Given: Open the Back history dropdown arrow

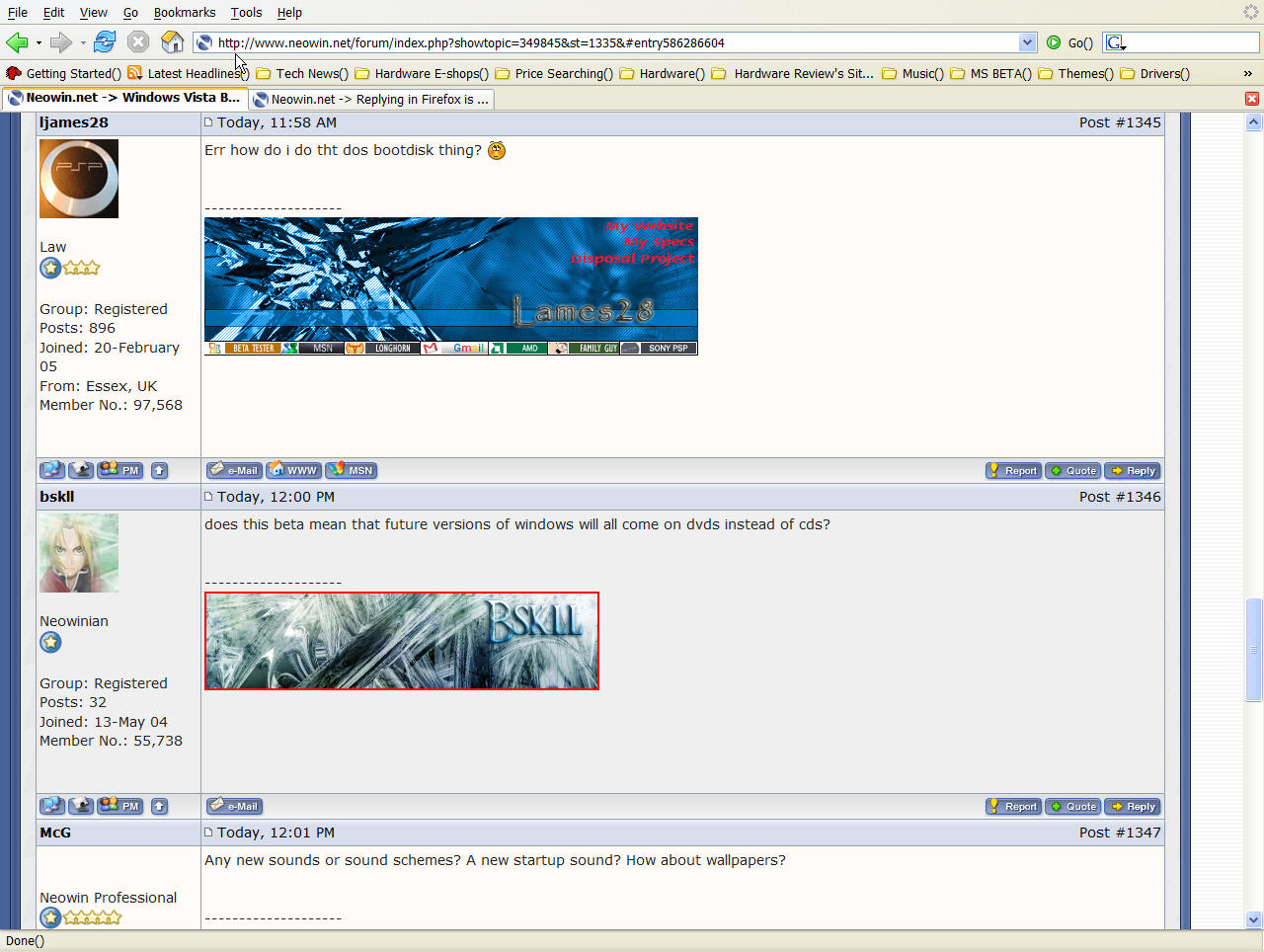Looking at the screenshot, I should click(x=39, y=42).
